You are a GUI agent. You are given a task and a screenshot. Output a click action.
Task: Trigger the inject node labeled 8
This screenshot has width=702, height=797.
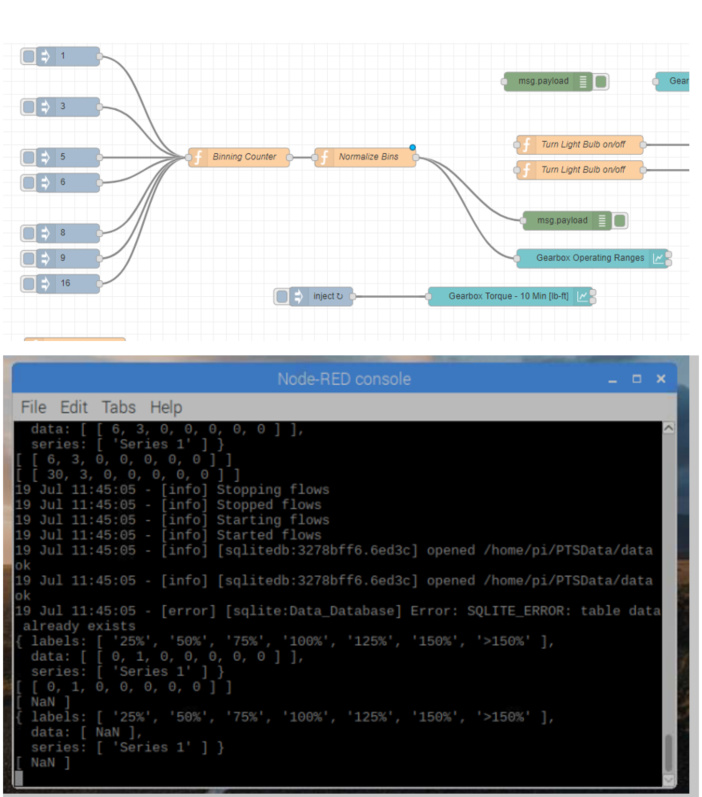(28, 233)
